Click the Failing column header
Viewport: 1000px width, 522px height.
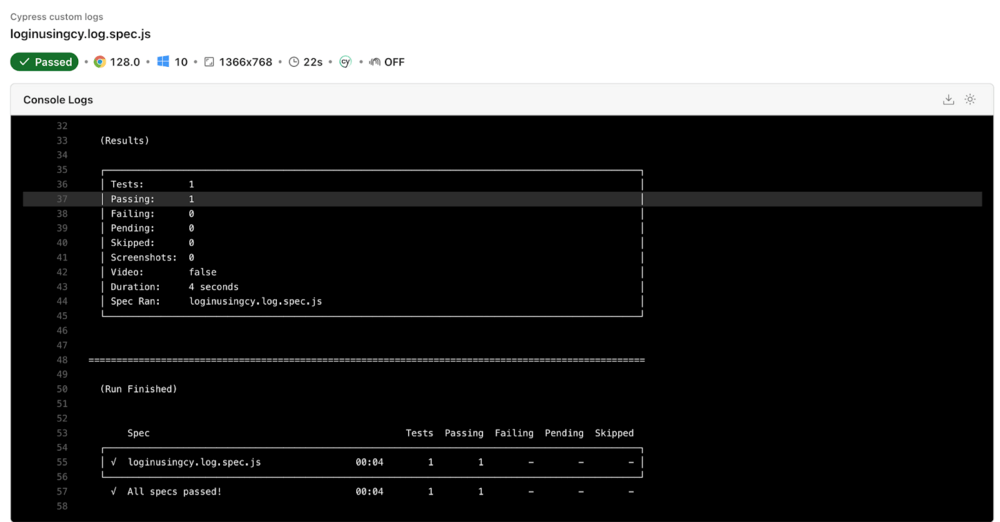tap(514, 433)
